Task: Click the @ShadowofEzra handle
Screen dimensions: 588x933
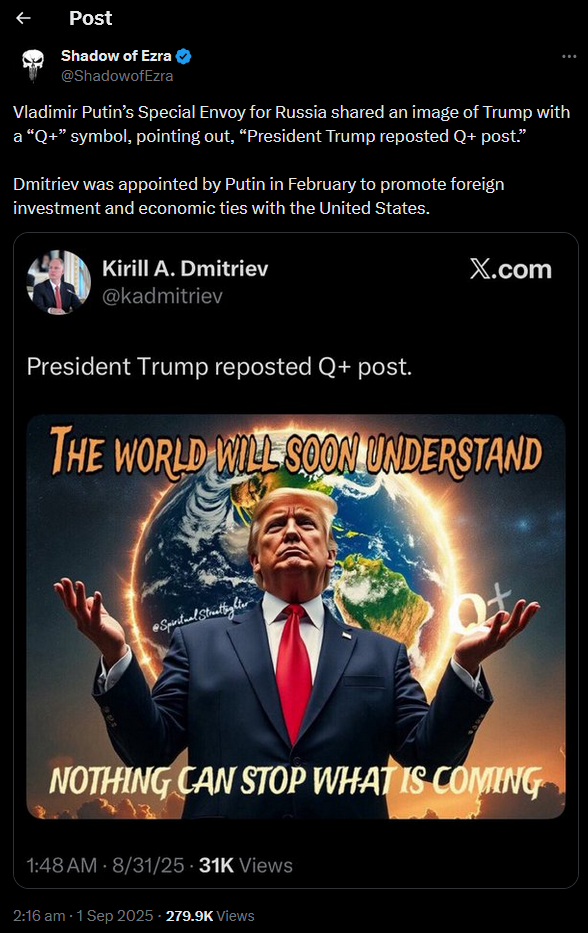Action: point(117,76)
